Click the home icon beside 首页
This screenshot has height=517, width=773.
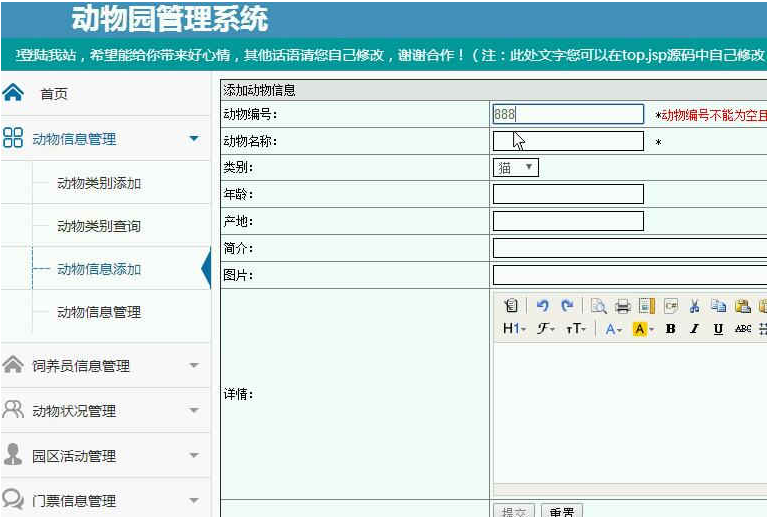click(13, 92)
